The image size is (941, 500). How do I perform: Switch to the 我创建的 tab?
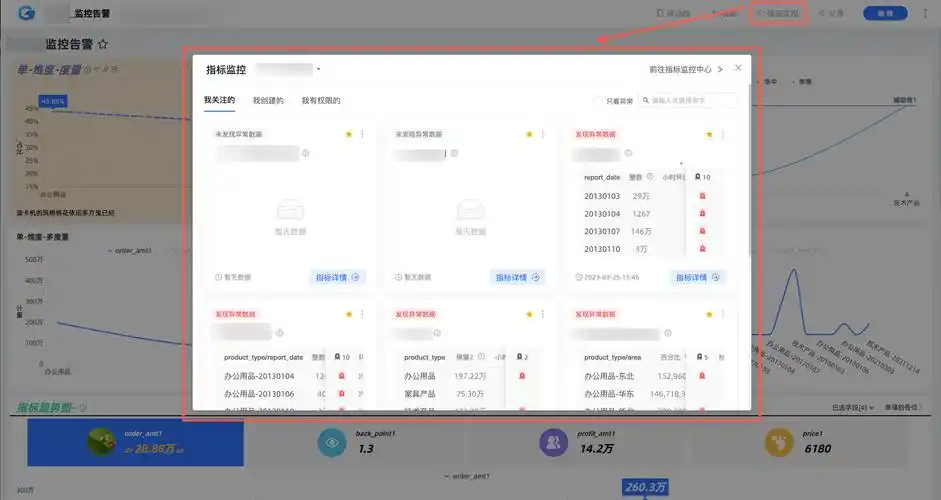click(x=268, y=100)
